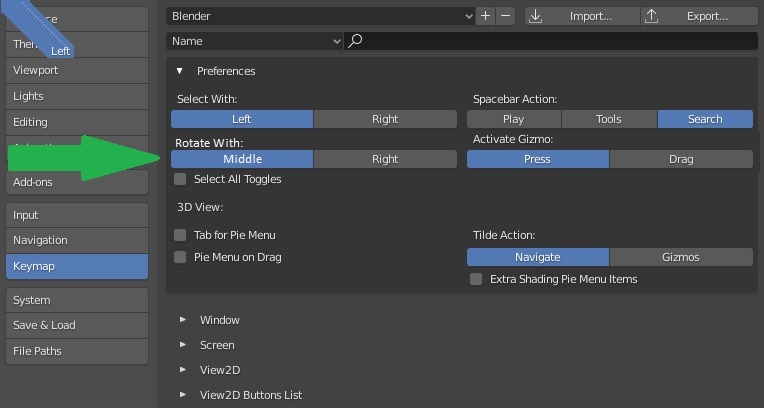Image resolution: width=764 pixels, height=408 pixels.
Task: Expand the Screen keymap section
Action: click(183, 345)
